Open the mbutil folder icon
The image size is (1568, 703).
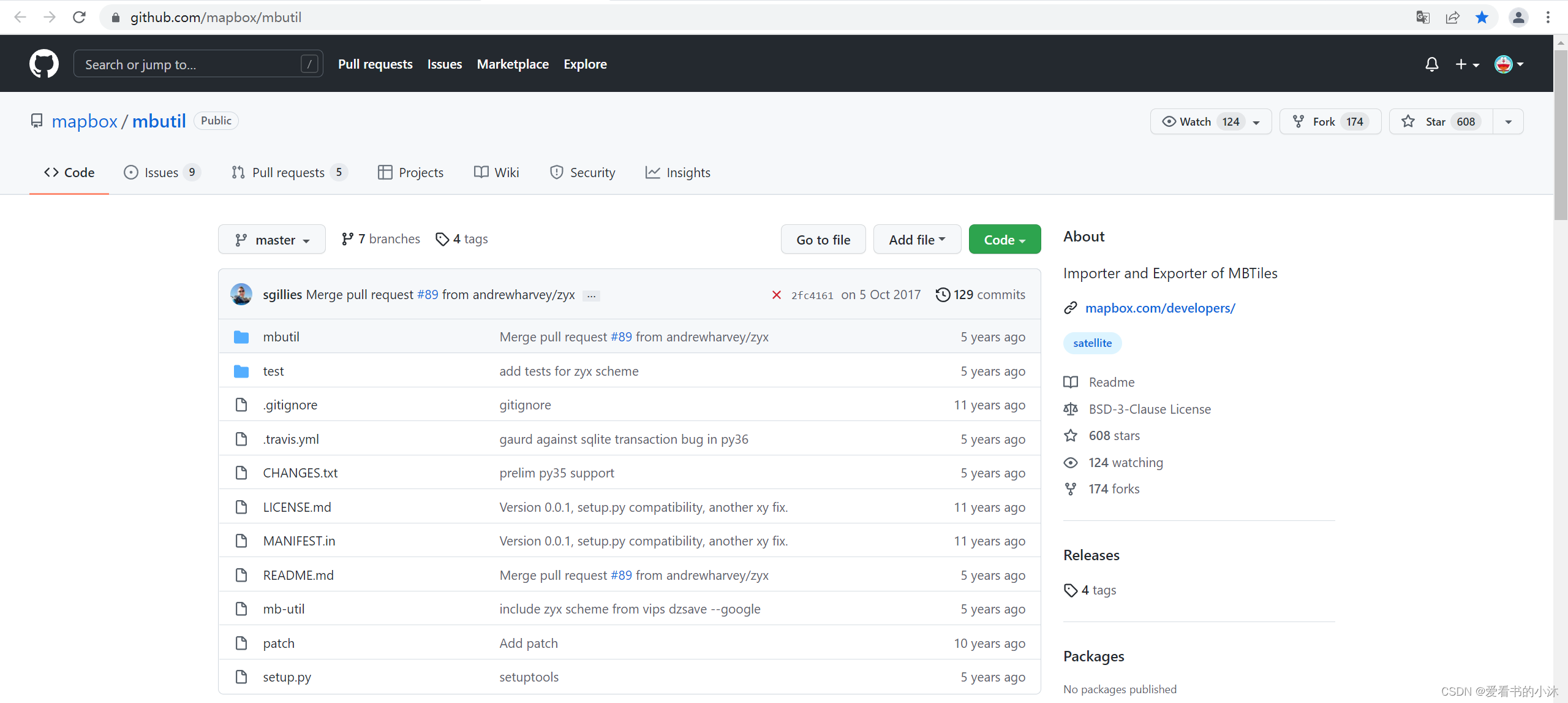pyautogui.click(x=241, y=337)
